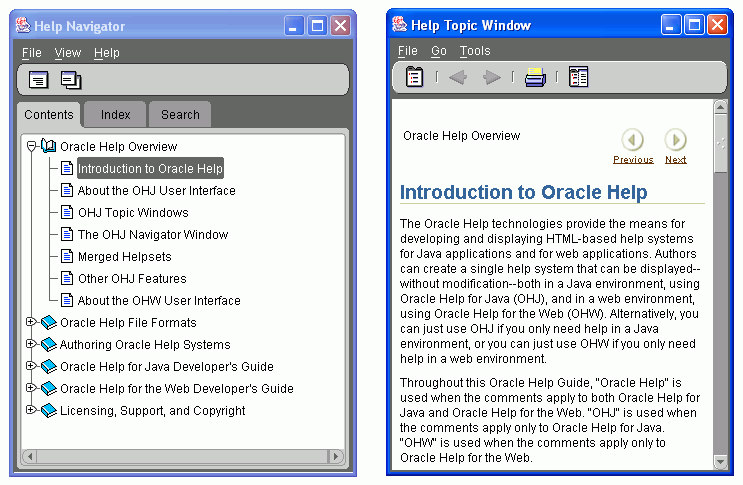Click the Oracle Help Overview text in topic header

pyautogui.click(x=462, y=136)
